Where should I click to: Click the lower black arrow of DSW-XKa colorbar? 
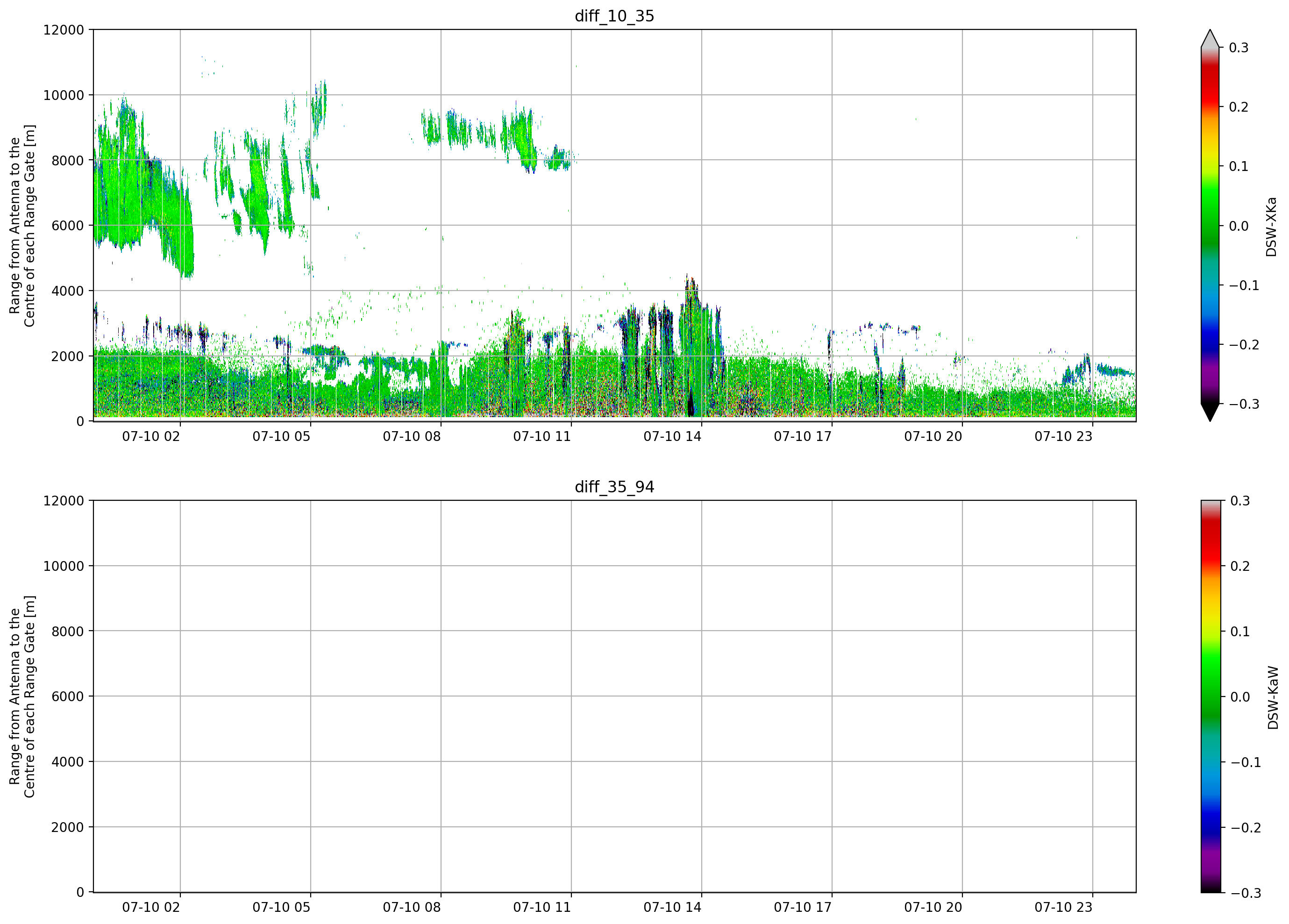tap(1210, 412)
